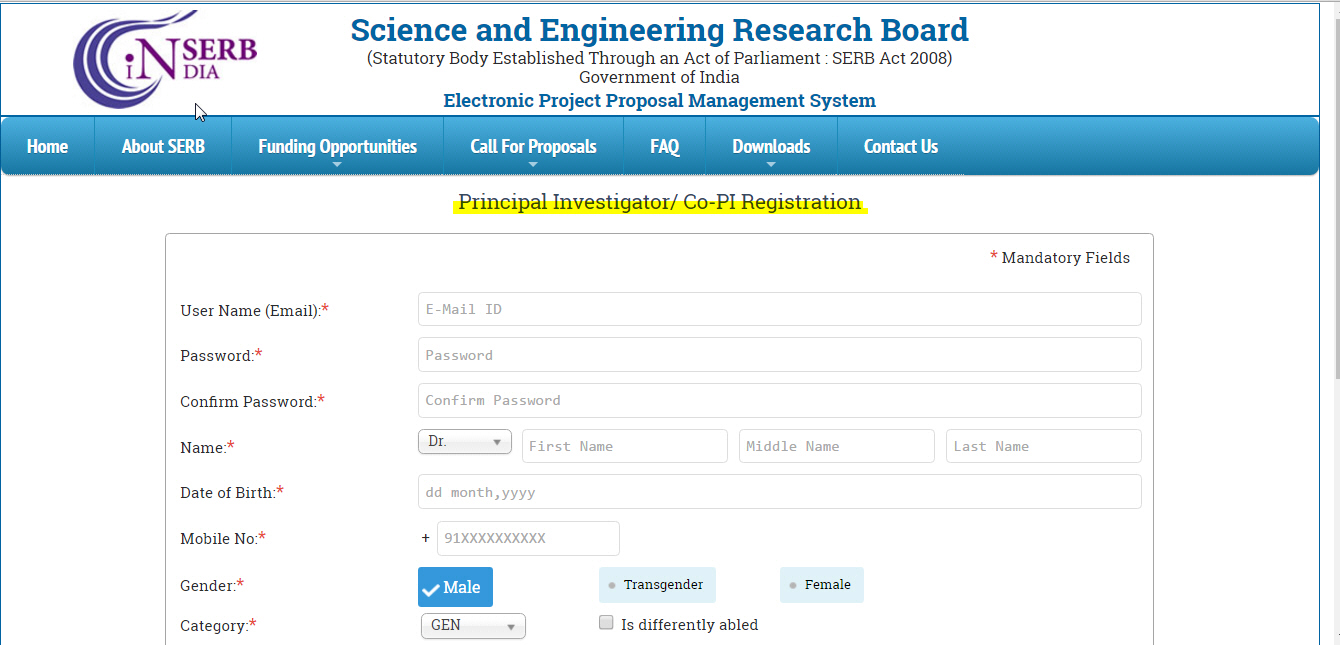Open the Home menu item
This screenshot has height=645, width=1340.
click(47, 145)
